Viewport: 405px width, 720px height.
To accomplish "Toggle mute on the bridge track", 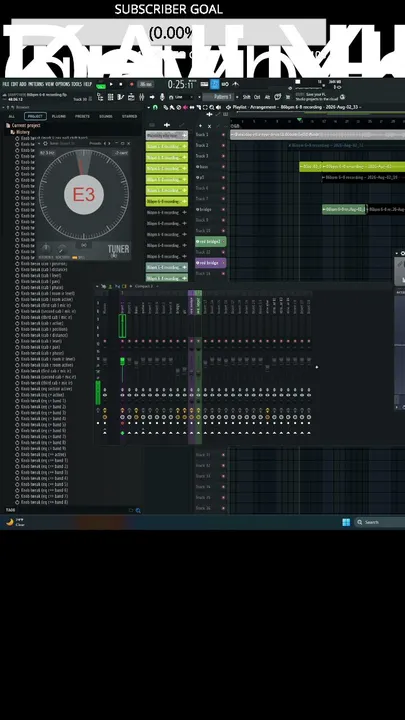I will coord(224,209).
